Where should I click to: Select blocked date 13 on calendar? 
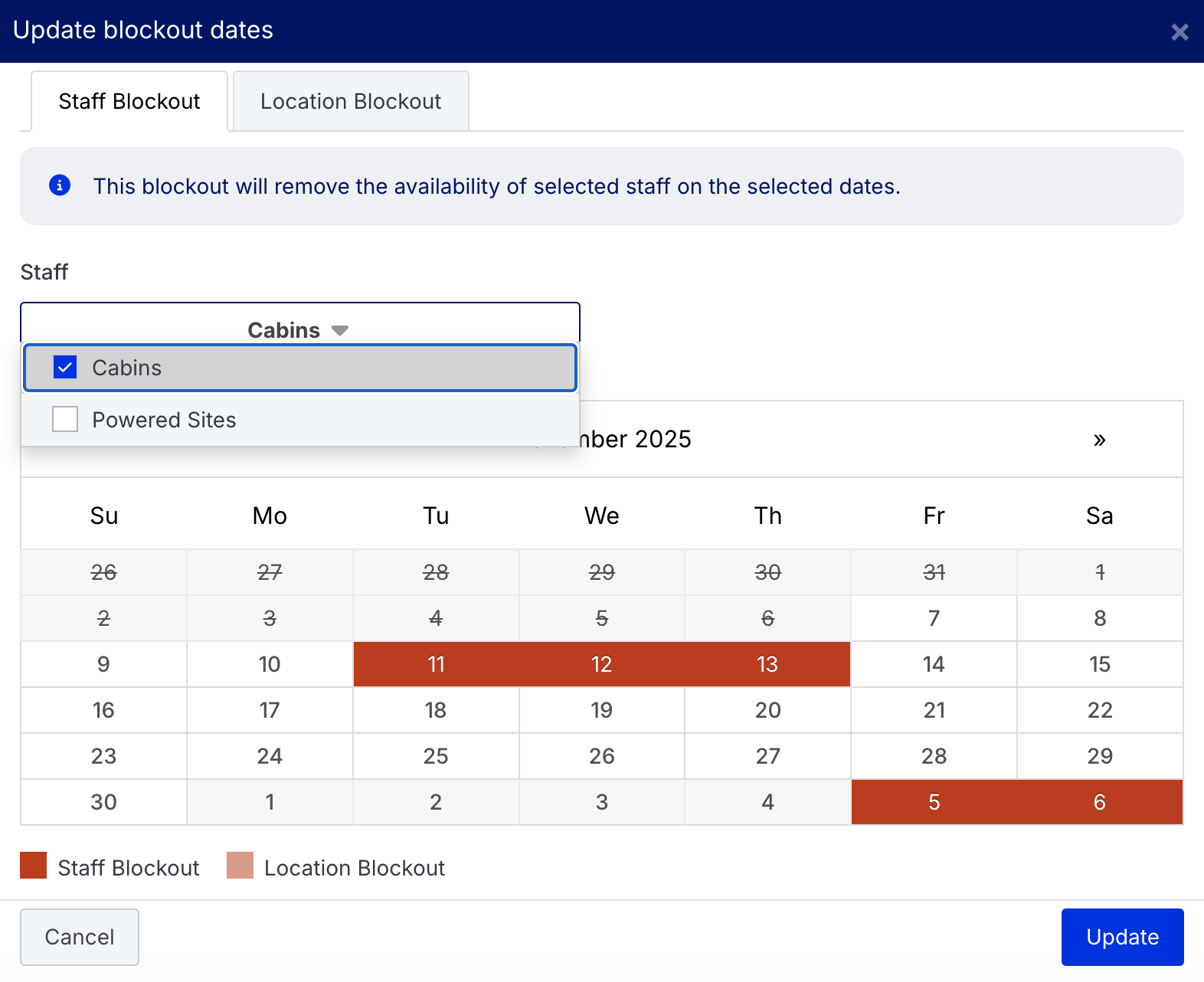coord(767,664)
